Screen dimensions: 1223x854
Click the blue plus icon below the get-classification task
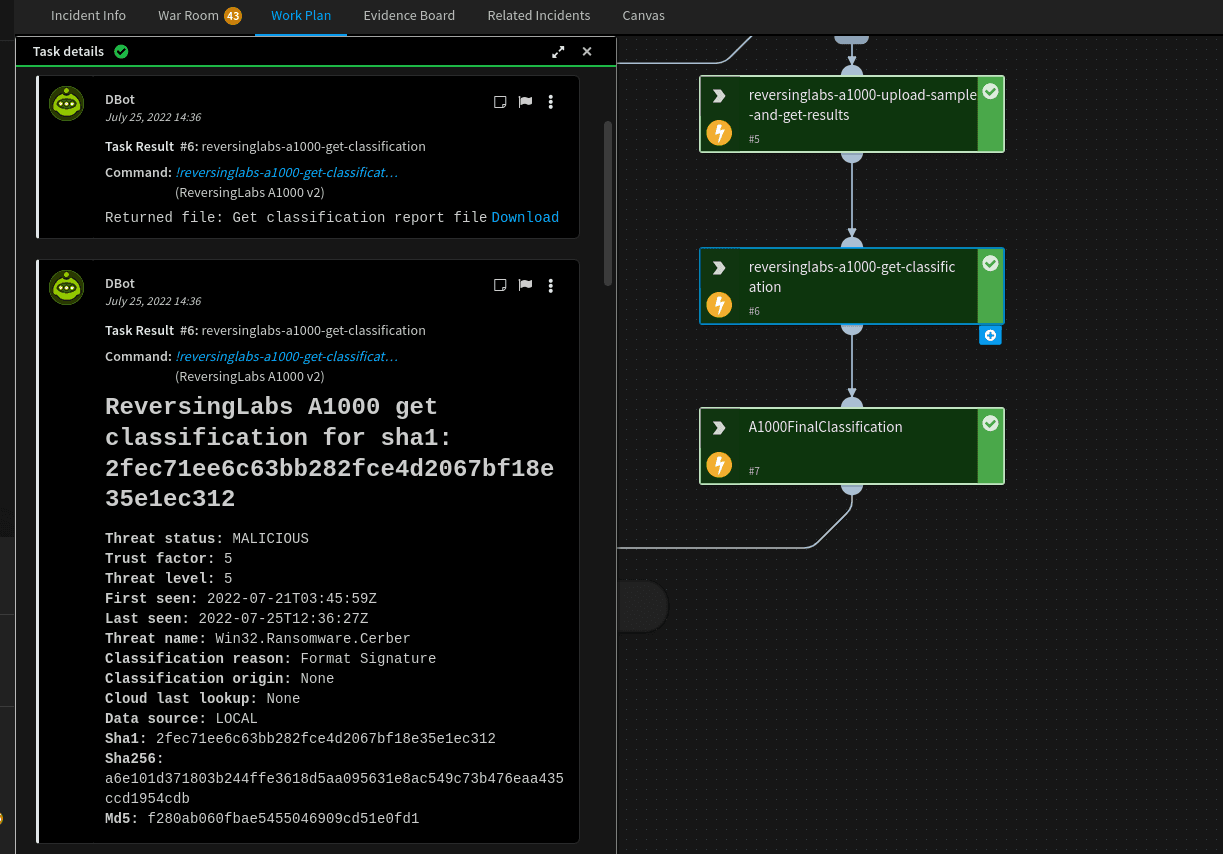(x=990, y=335)
